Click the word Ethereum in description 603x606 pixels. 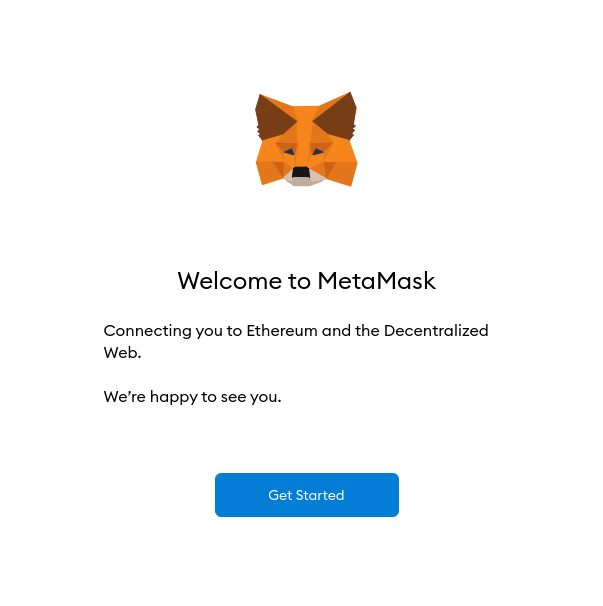282,331
